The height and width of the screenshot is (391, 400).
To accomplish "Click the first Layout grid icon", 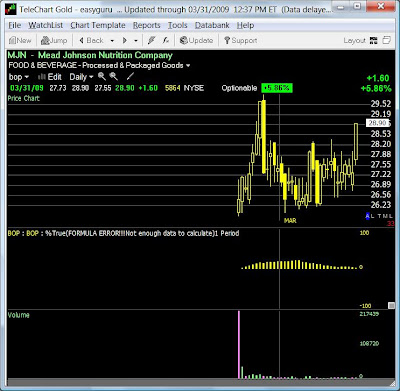I will coord(374,41).
